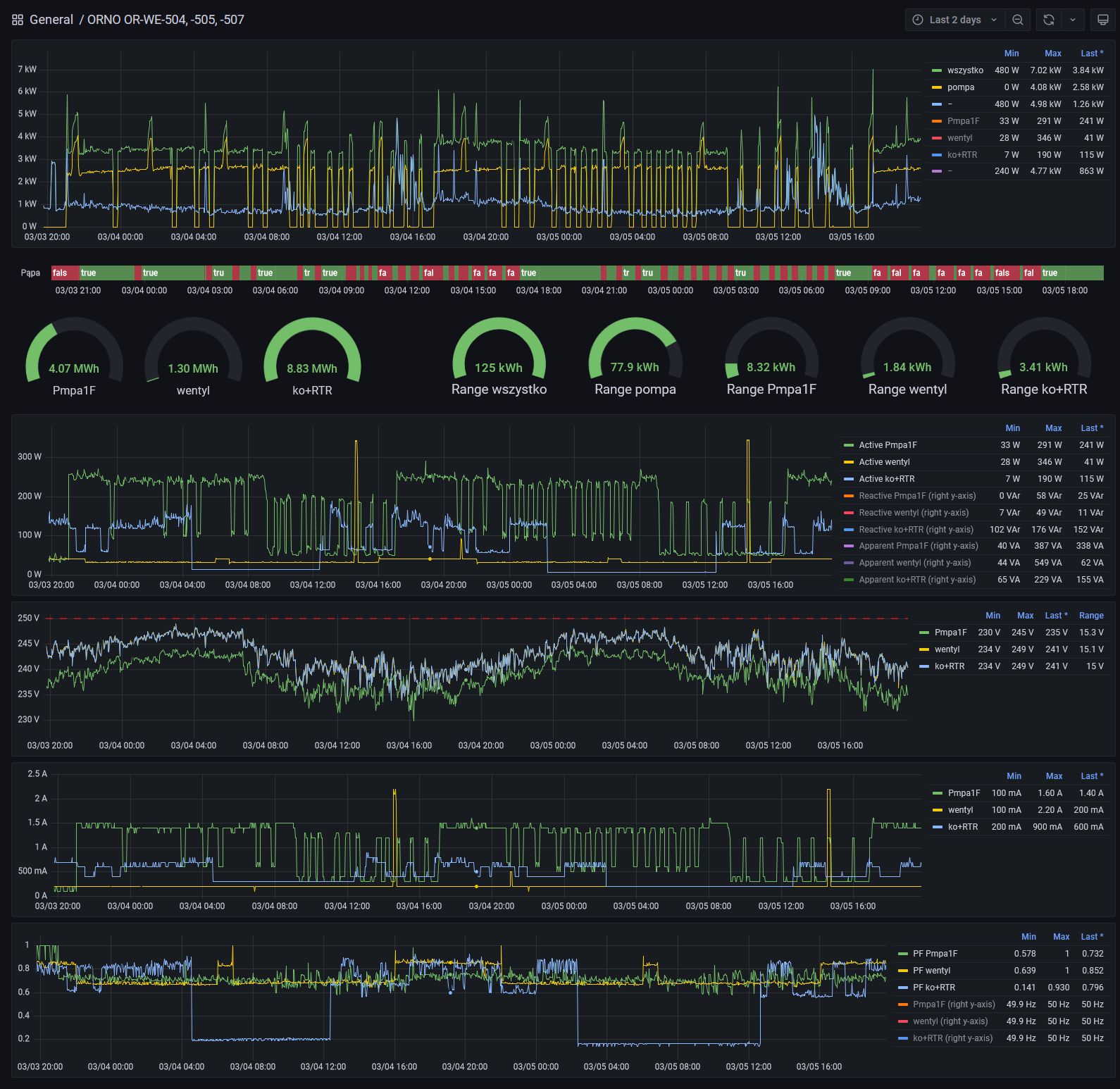Expand the refresh interval dropdown arrow
The width and height of the screenshot is (1120, 1089).
1073,20
